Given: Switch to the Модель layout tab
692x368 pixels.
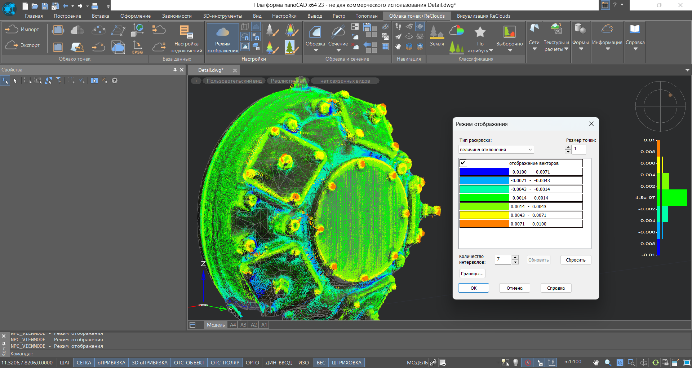Looking at the screenshot, I should 216,325.
